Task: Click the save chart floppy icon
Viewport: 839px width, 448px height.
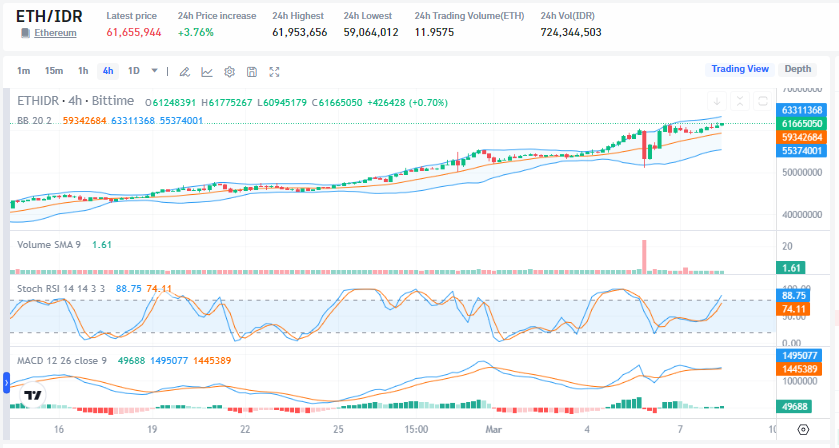Action: [252, 71]
